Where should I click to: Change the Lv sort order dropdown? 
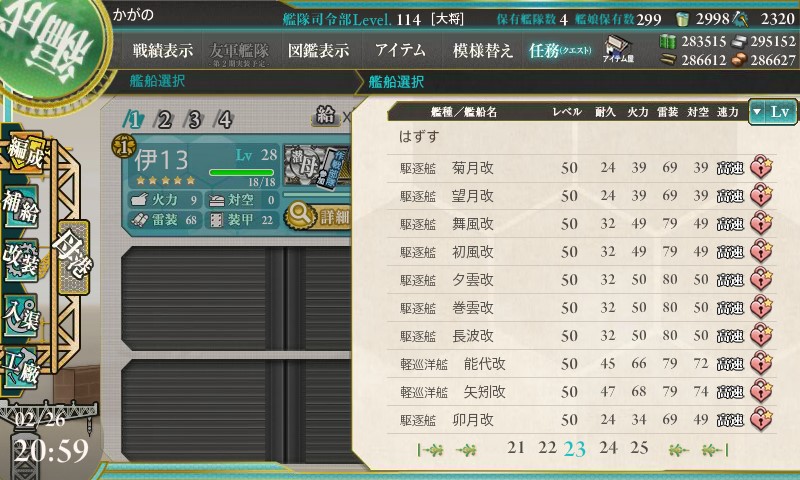tap(772, 112)
